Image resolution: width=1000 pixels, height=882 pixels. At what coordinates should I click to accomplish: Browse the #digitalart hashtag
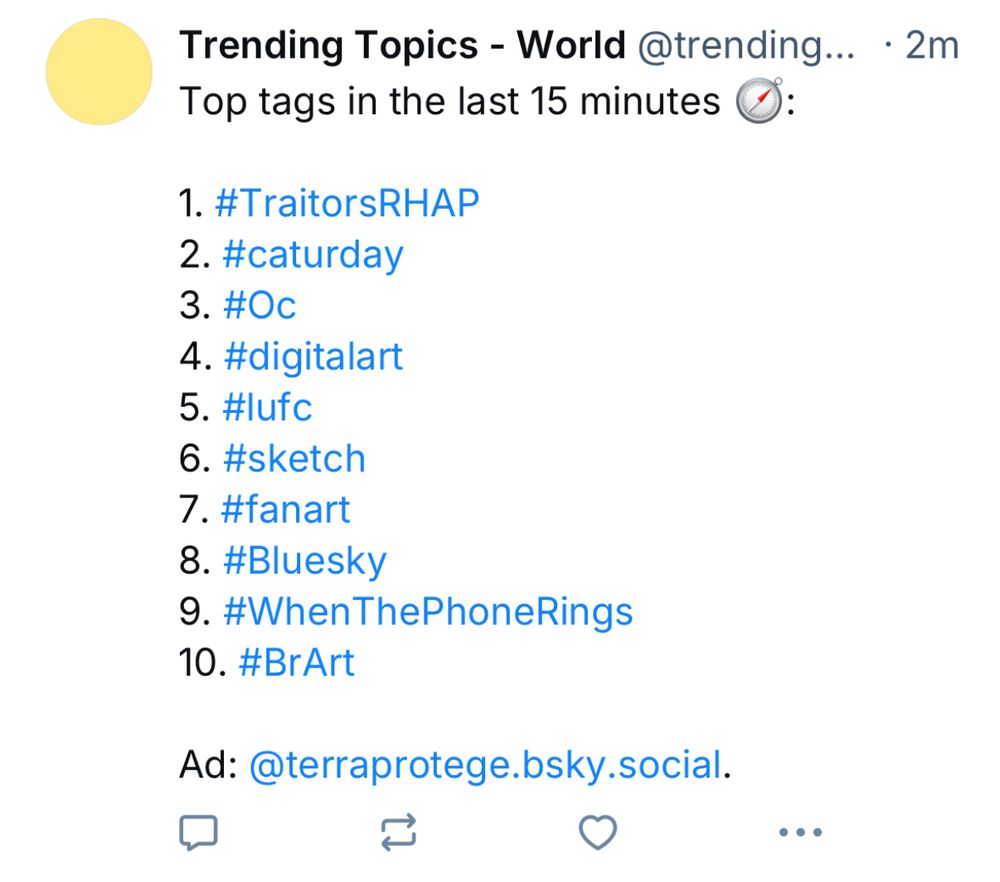[313, 356]
